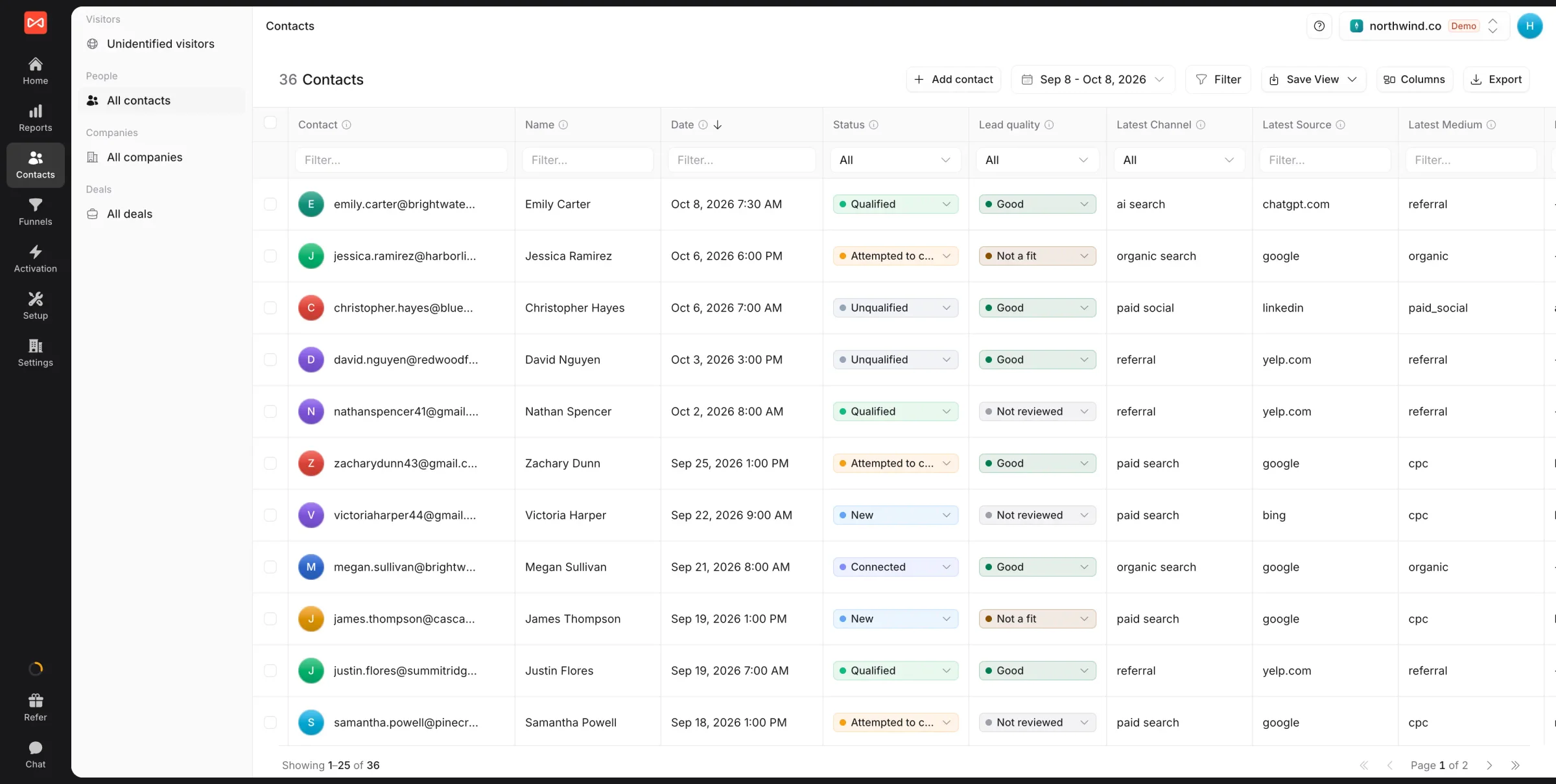Open Emily Carter's Qualified status dropdown

[x=895, y=204]
